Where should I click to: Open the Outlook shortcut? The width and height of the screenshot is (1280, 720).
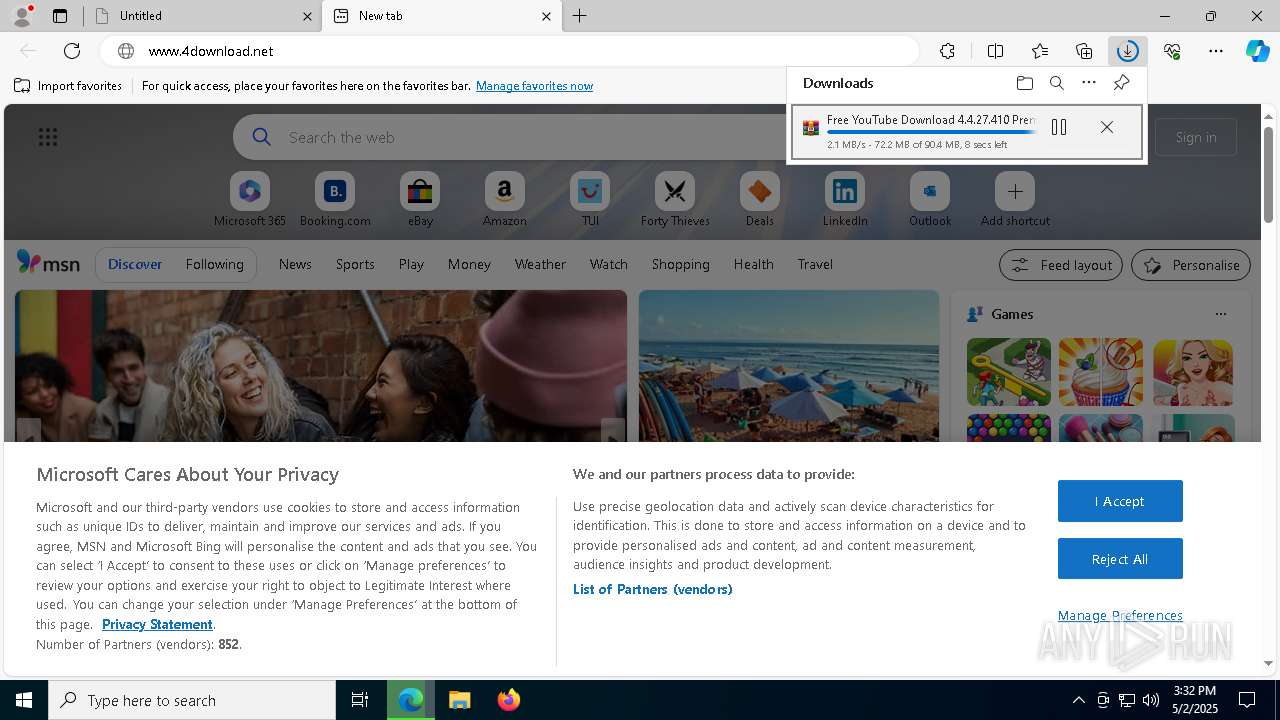(x=930, y=199)
